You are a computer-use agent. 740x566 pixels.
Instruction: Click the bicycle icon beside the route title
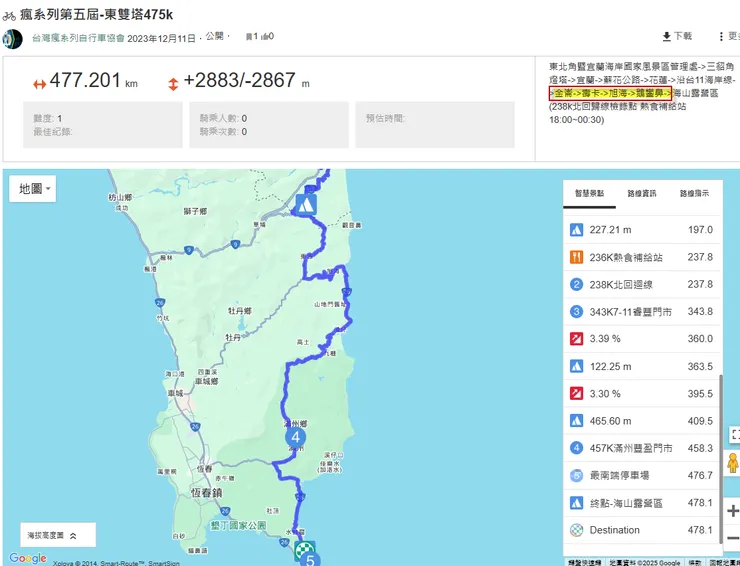[x=9, y=16]
